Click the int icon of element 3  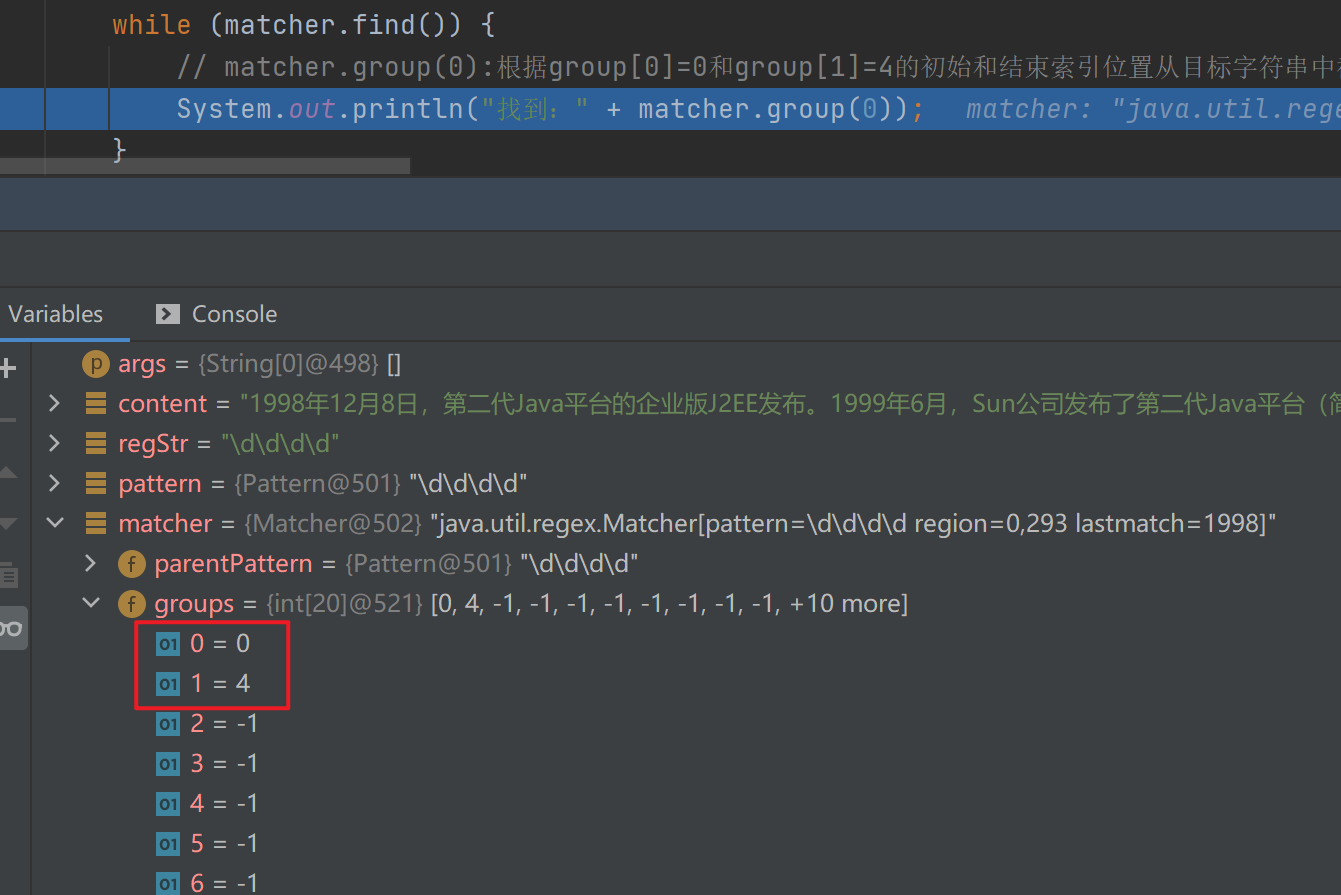point(168,764)
